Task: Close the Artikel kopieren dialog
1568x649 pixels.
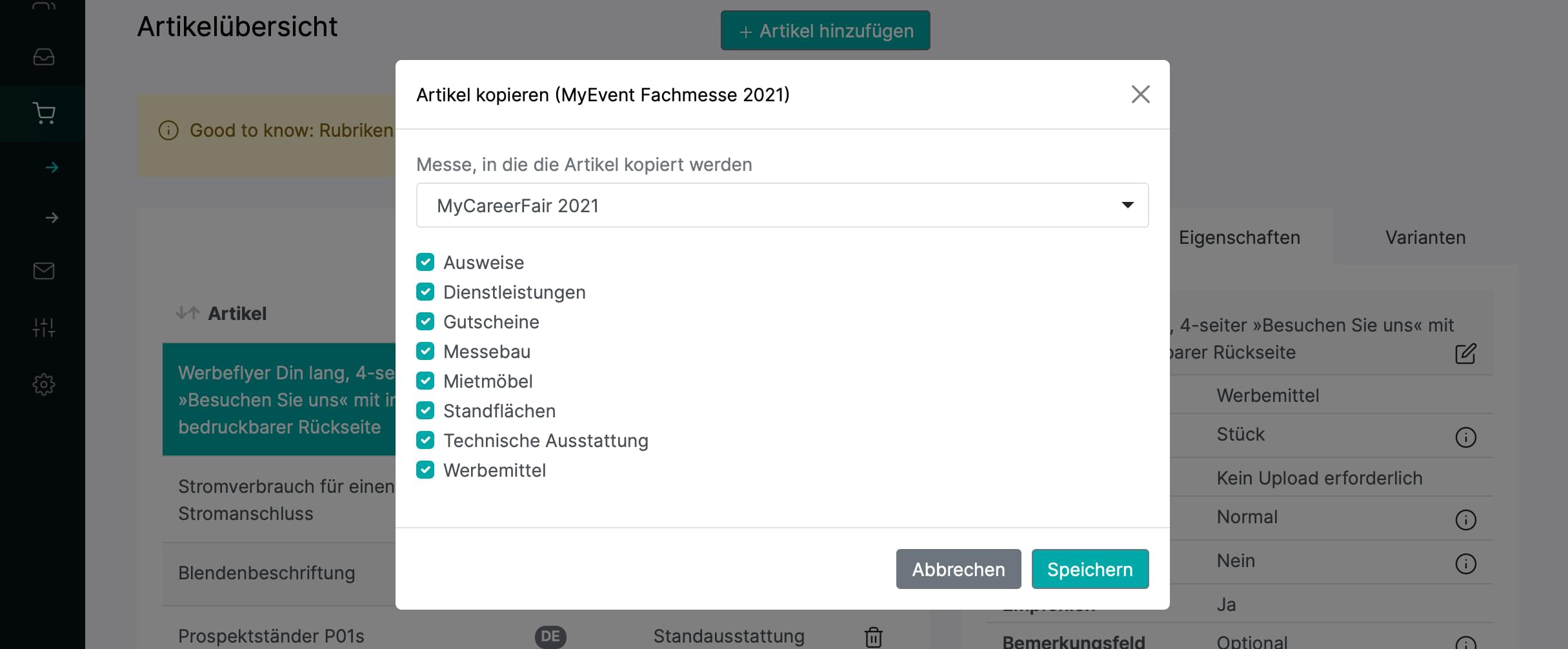Action: [1140, 95]
